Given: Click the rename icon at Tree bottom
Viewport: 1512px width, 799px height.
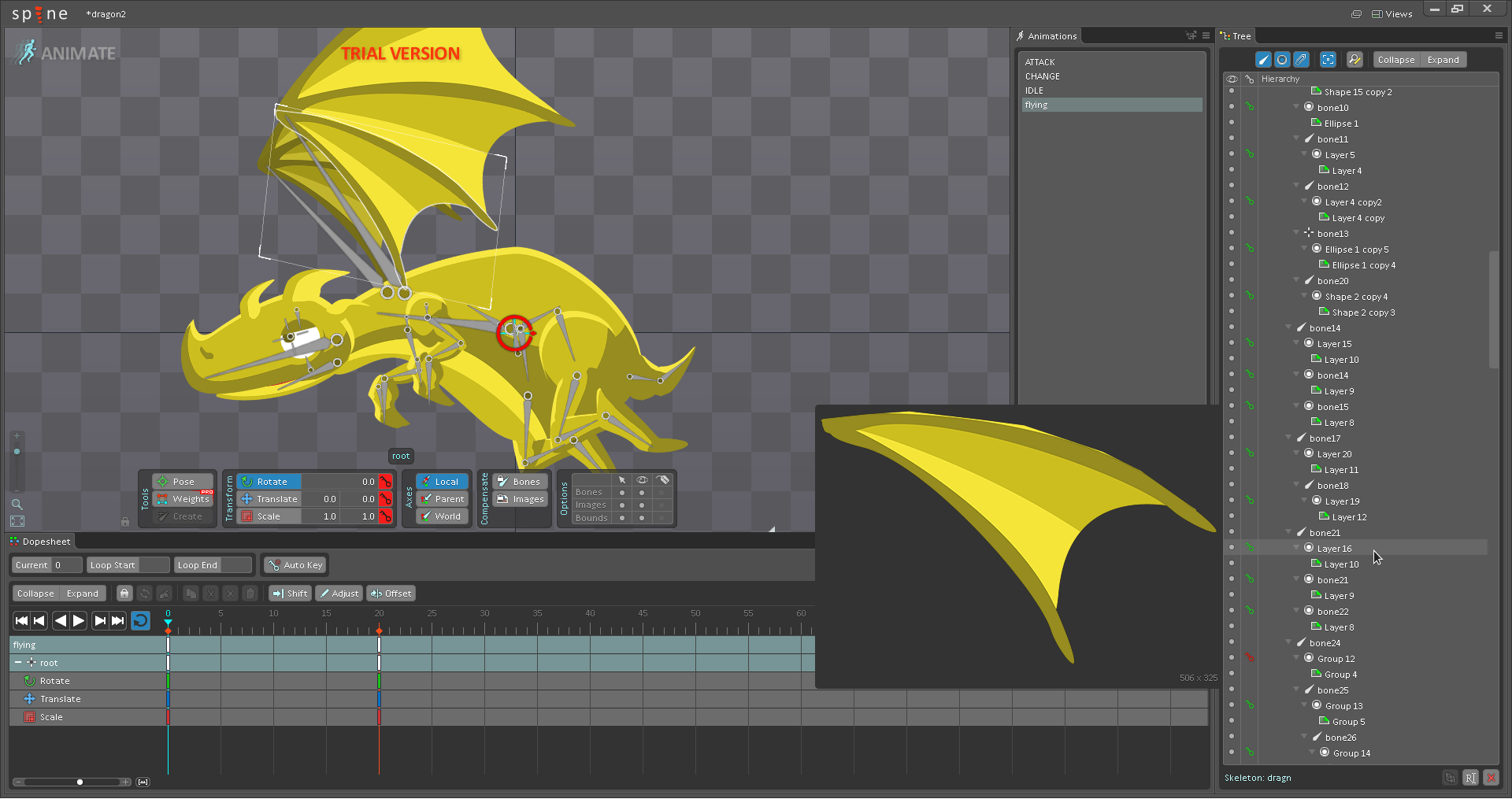Looking at the screenshot, I should (x=1470, y=778).
